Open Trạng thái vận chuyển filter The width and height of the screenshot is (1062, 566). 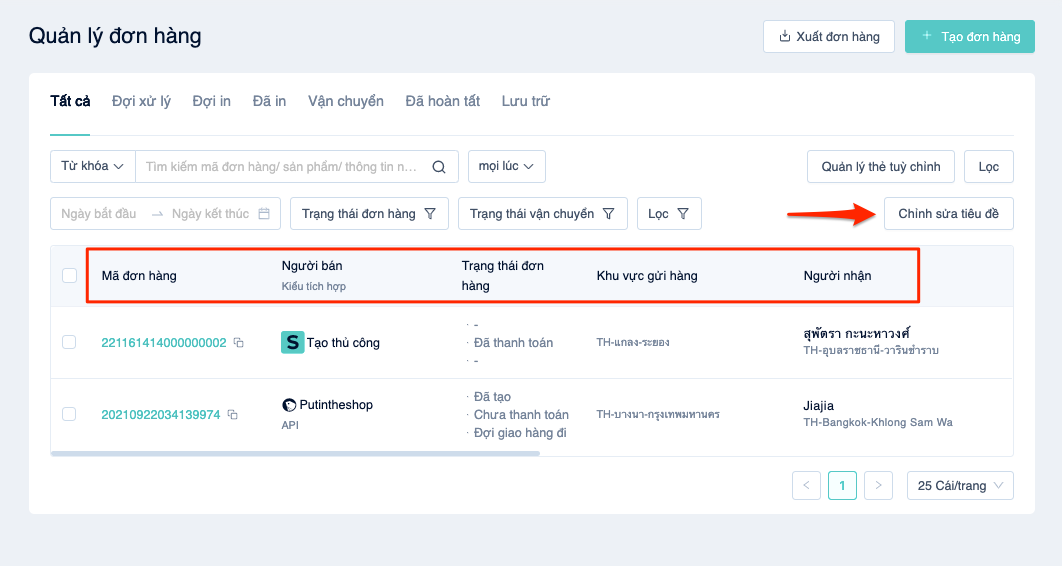click(543, 214)
